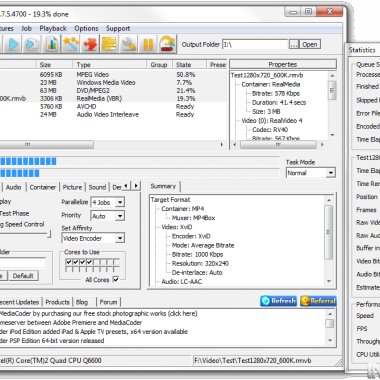Click the bar chart statistics icon
Viewport: 380px width, 380px height.
[x=51, y=44]
